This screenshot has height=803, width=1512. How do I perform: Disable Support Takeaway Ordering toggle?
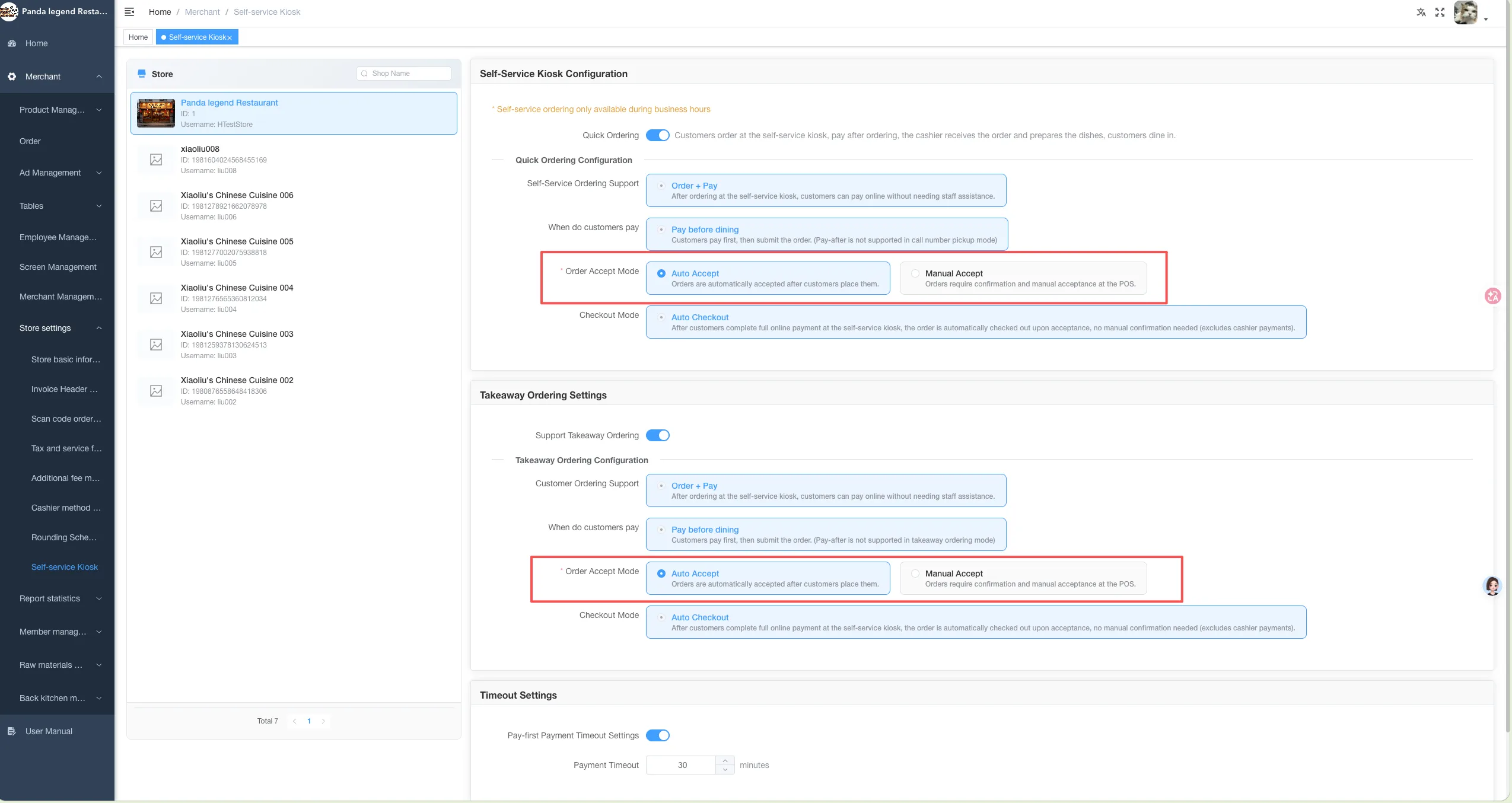(x=657, y=435)
